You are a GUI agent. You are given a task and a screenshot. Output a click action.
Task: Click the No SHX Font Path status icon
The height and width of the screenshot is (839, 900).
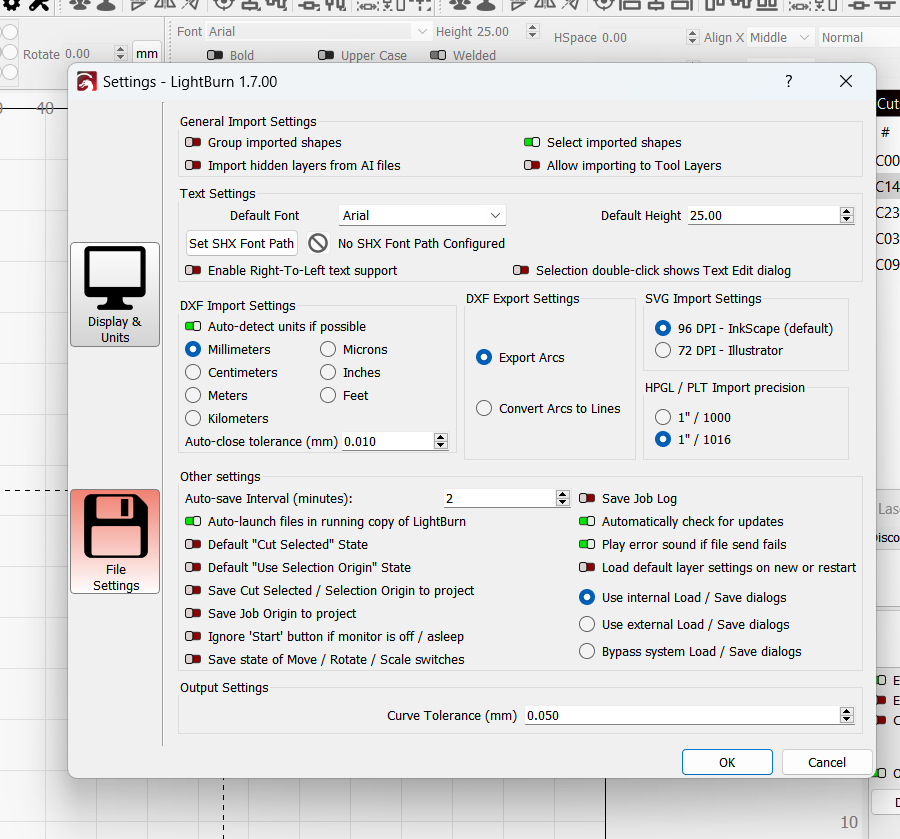[318, 243]
